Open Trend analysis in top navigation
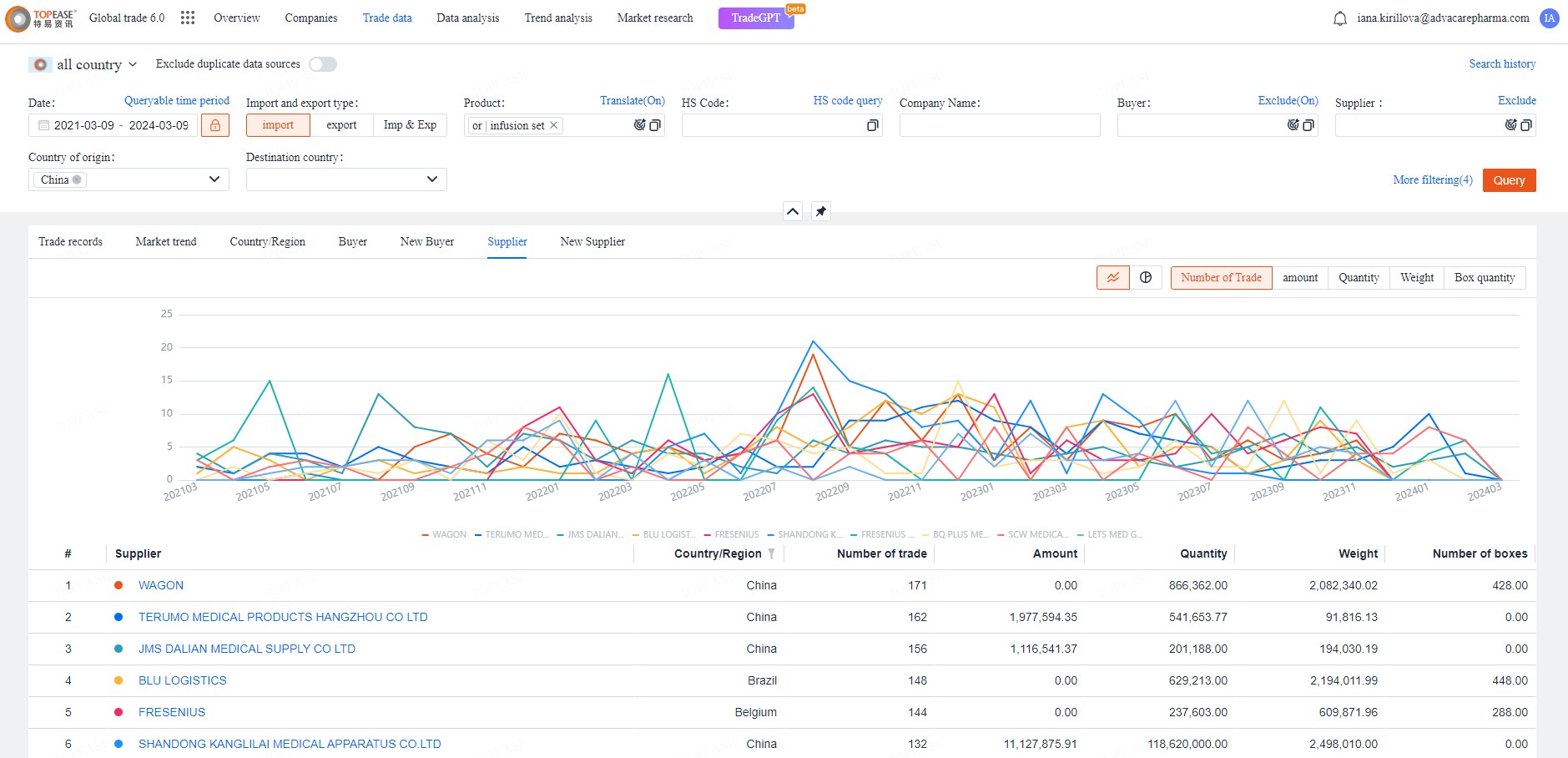Image resolution: width=1568 pixels, height=758 pixels. point(558,18)
